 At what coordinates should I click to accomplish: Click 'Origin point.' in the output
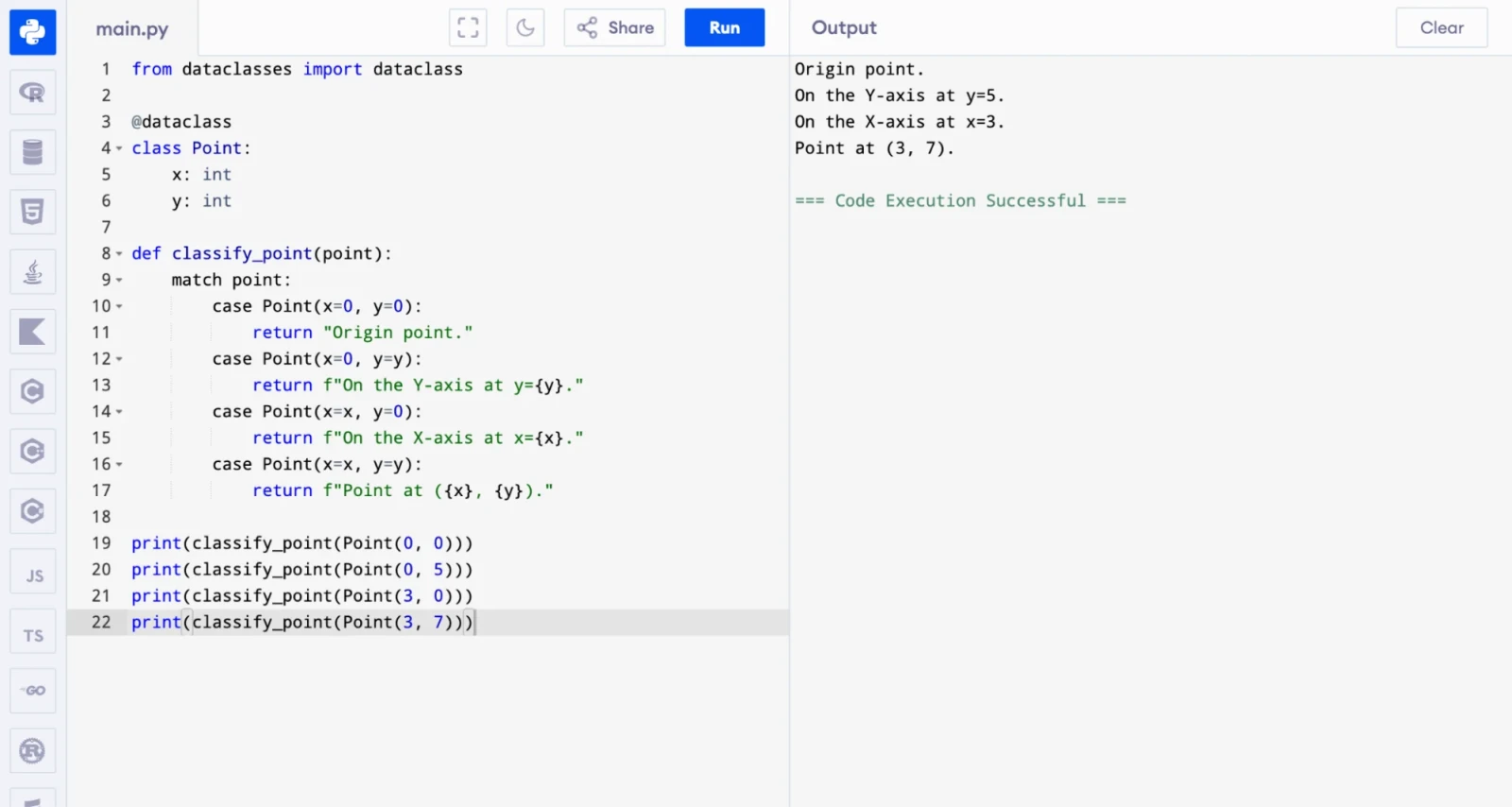[859, 69]
